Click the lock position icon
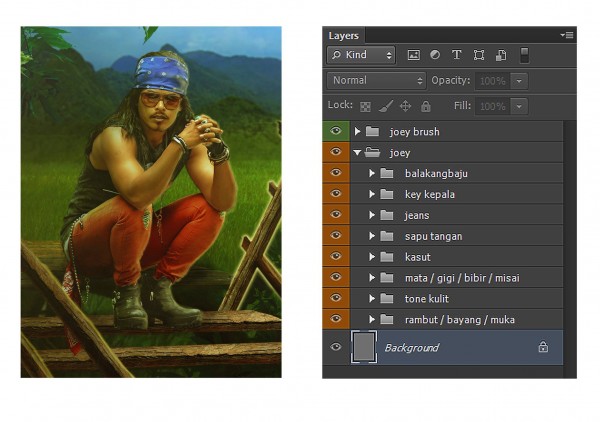This screenshot has width=600, height=422. point(405,106)
